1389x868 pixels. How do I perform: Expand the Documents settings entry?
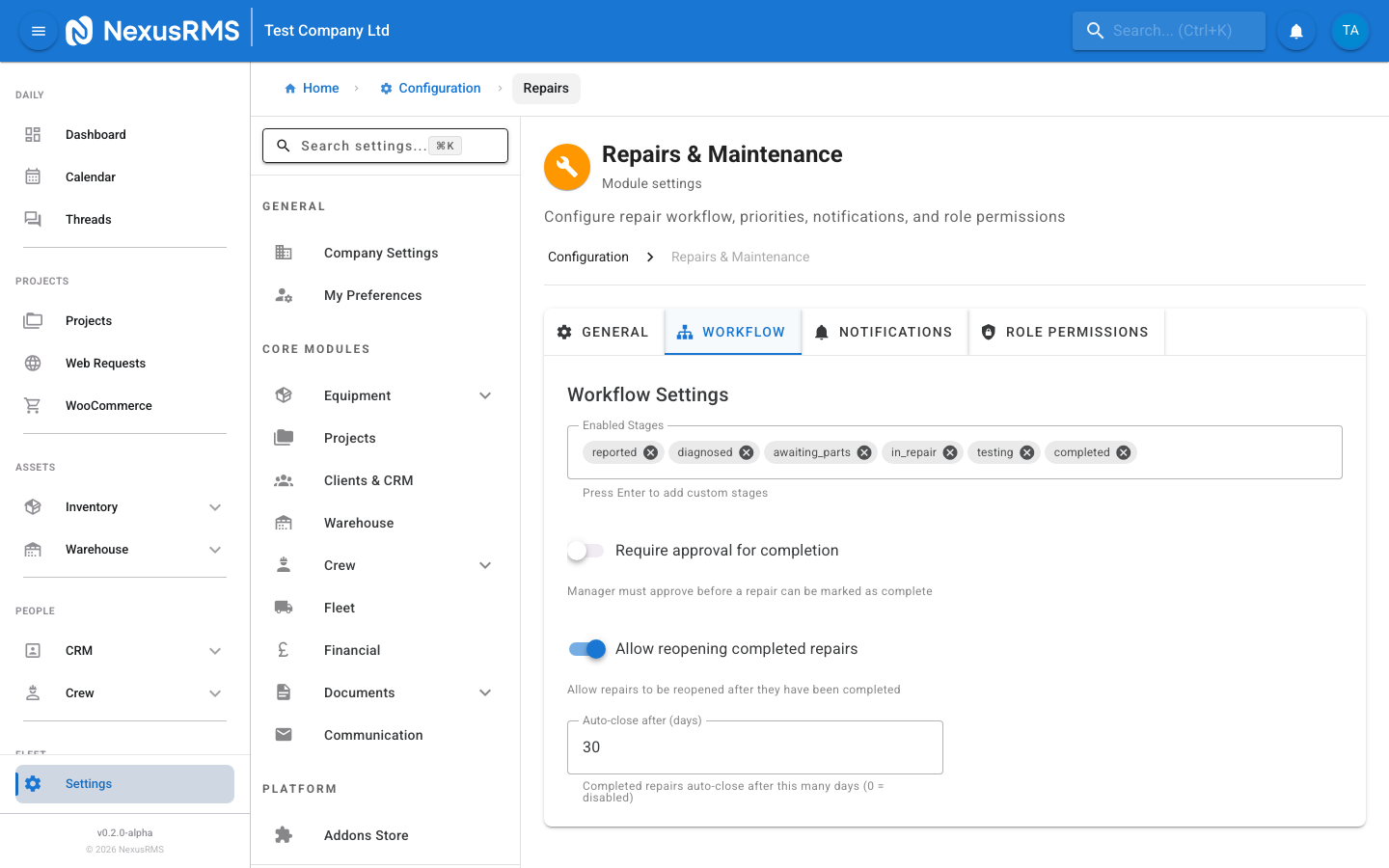[485, 692]
